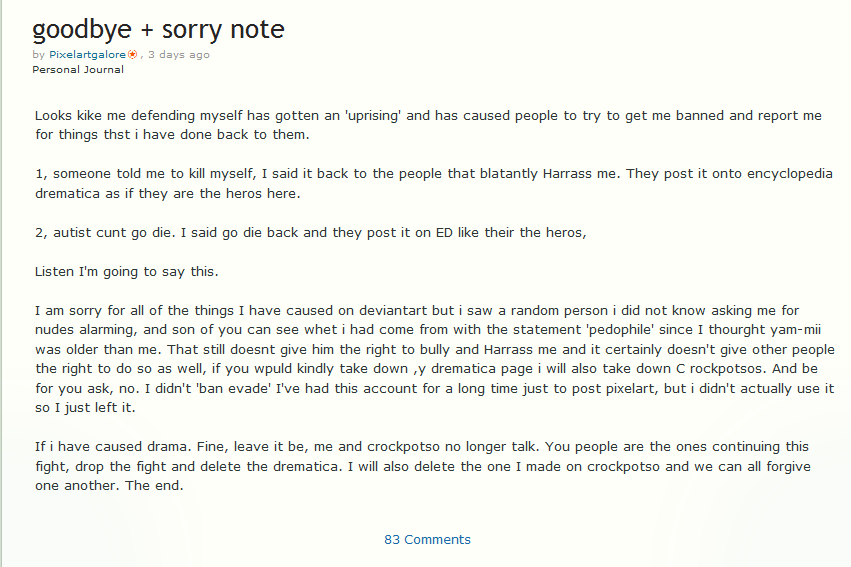Open the Pixelartgalore author profile
The height and width of the screenshot is (567, 851).
tap(88, 55)
